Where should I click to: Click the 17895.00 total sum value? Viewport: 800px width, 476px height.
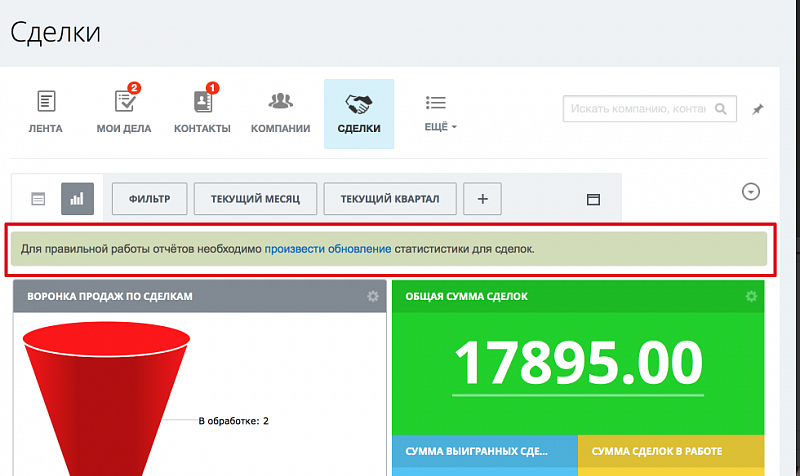pyautogui.click(x=578, y=364)
